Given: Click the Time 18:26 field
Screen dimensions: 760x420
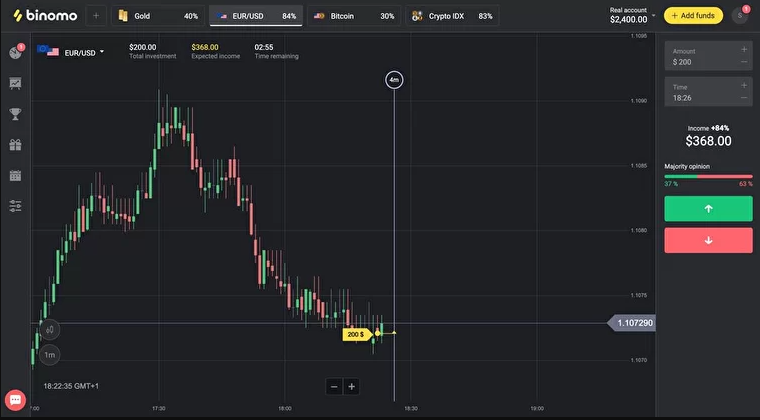Looking at the screenshot, I should tap(709, 92).
